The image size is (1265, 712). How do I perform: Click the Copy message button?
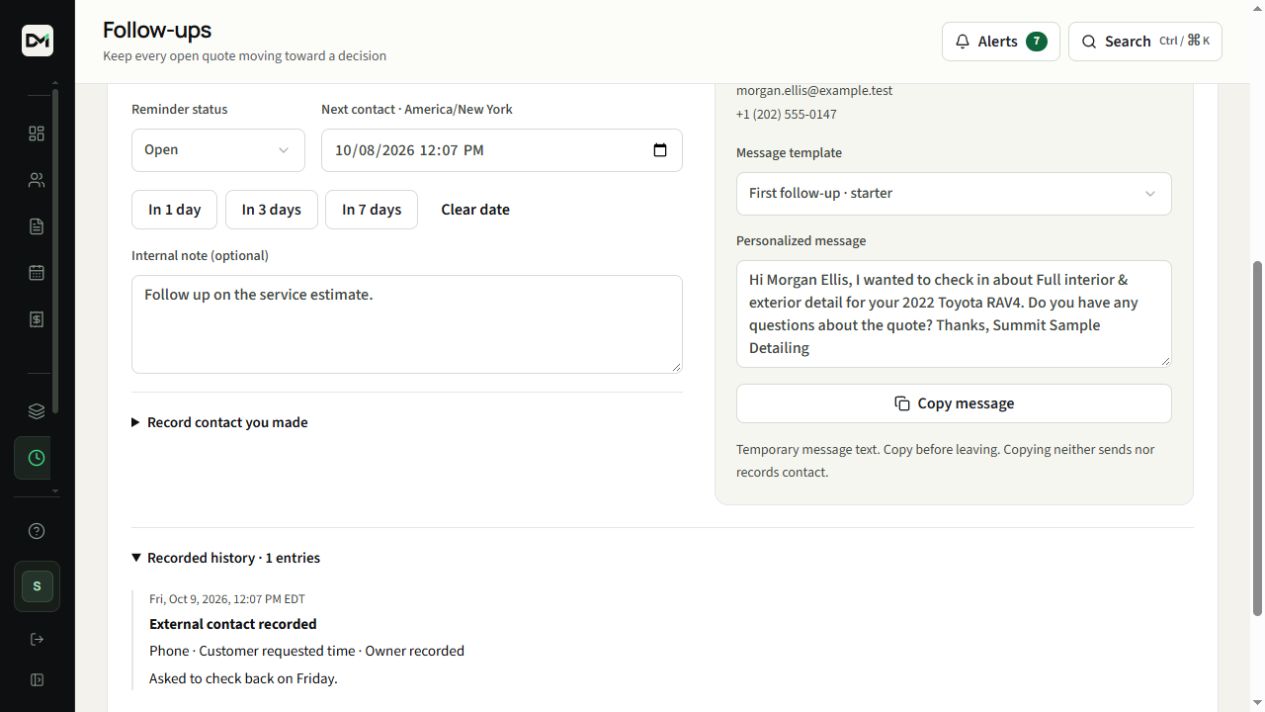point(953,403)
